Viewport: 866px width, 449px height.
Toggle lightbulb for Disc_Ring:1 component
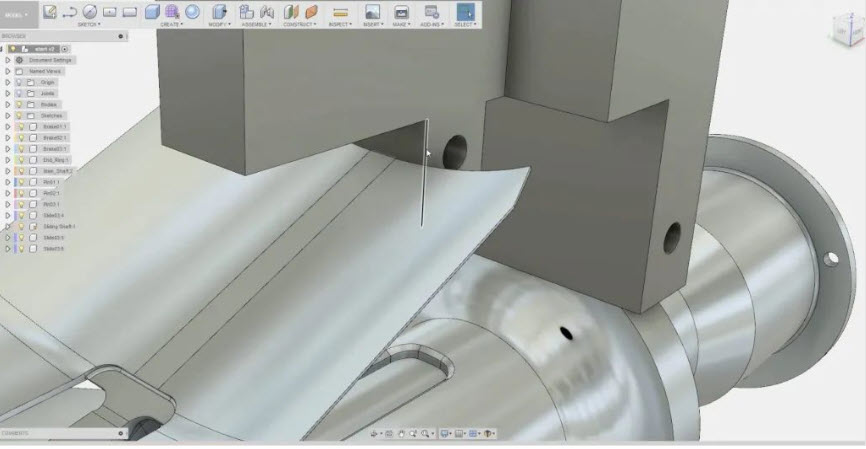coord(19,159)
